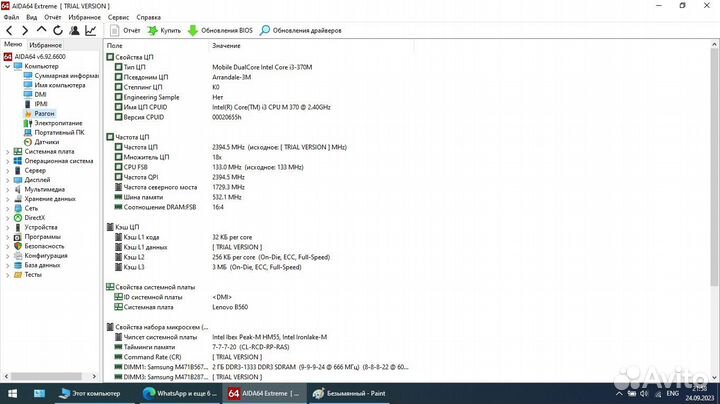Go forward with the right arrow icon

coord(25,31)
